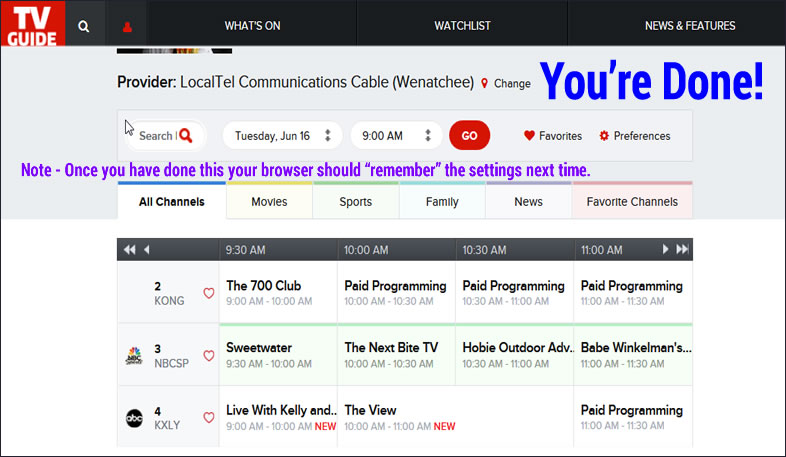Open KONG 10:30 AM Paid Programming
Screen dimensions: 786x457
[513, 286]
